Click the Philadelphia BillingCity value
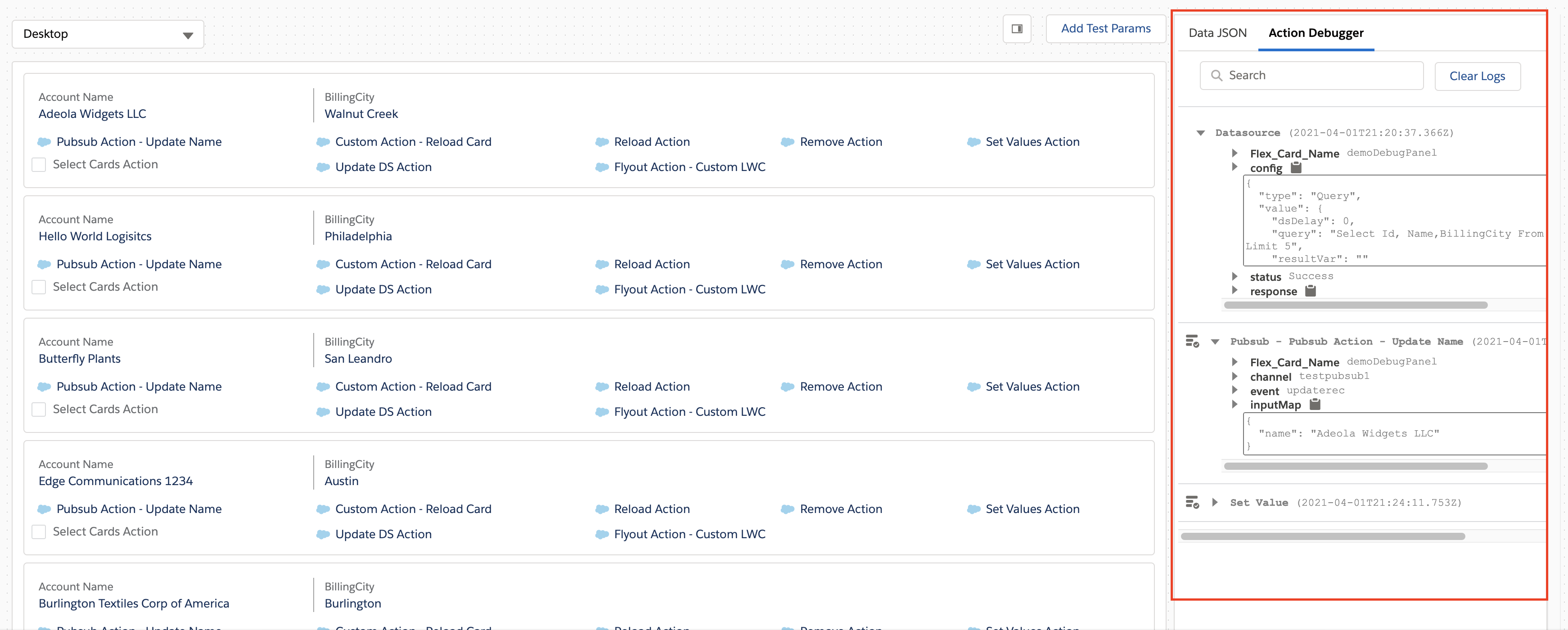Viewport: 1568px width, 630px height. point(358,236)
